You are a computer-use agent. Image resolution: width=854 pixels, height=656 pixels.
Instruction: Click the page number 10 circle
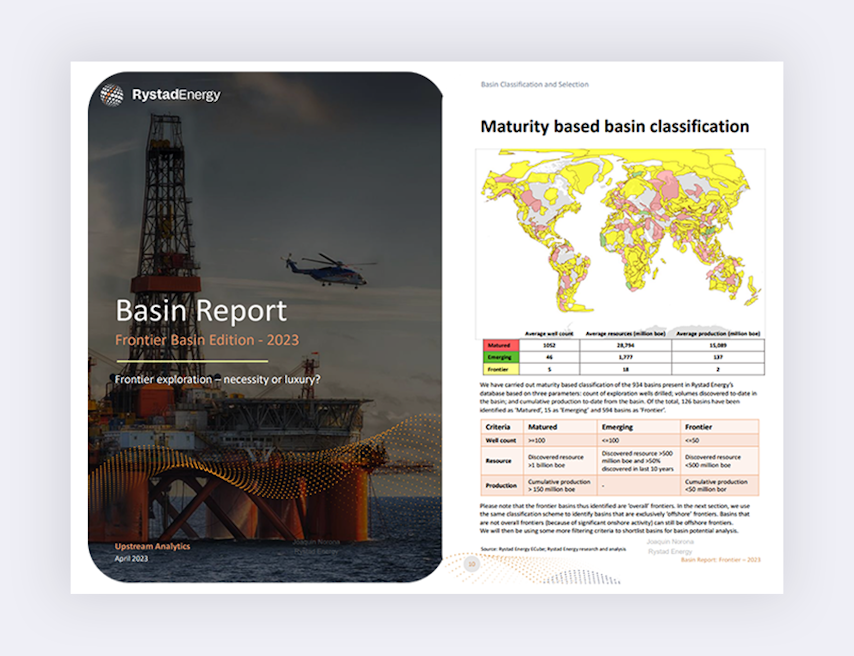click(472, 564)
